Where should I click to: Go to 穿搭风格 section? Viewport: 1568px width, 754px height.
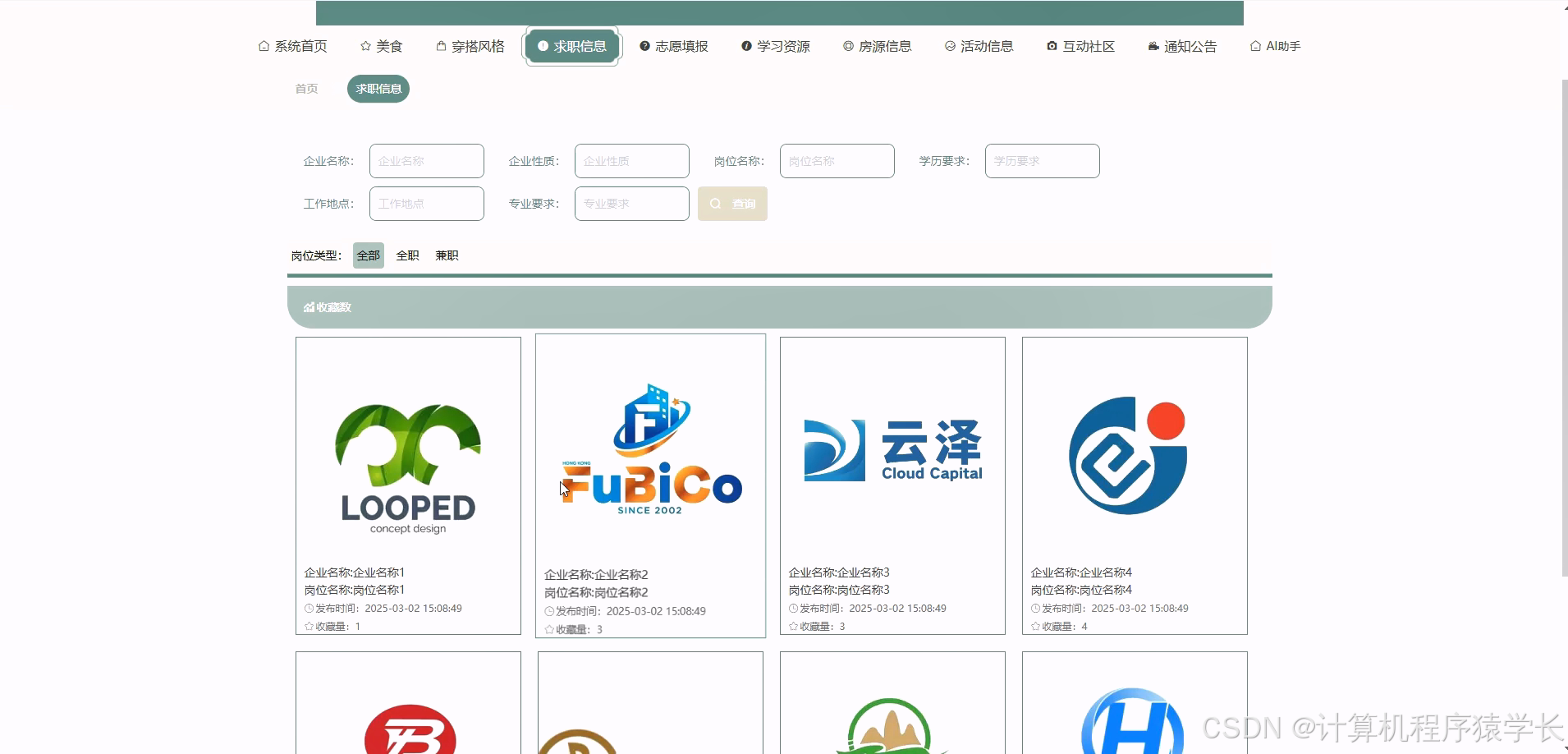pos(470,46)
